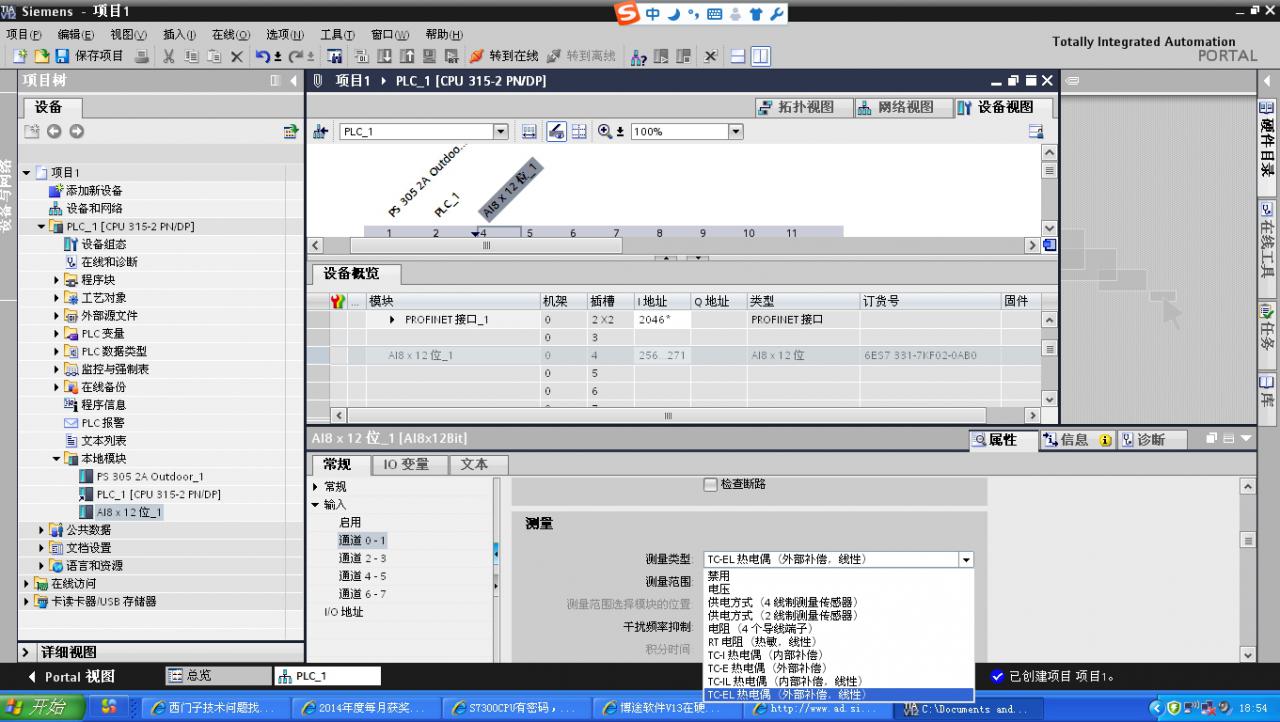This screenshot has height=722, width=1280.
Task: Expand the 在线访问 tree node
Action: click(x=27, y=584)
